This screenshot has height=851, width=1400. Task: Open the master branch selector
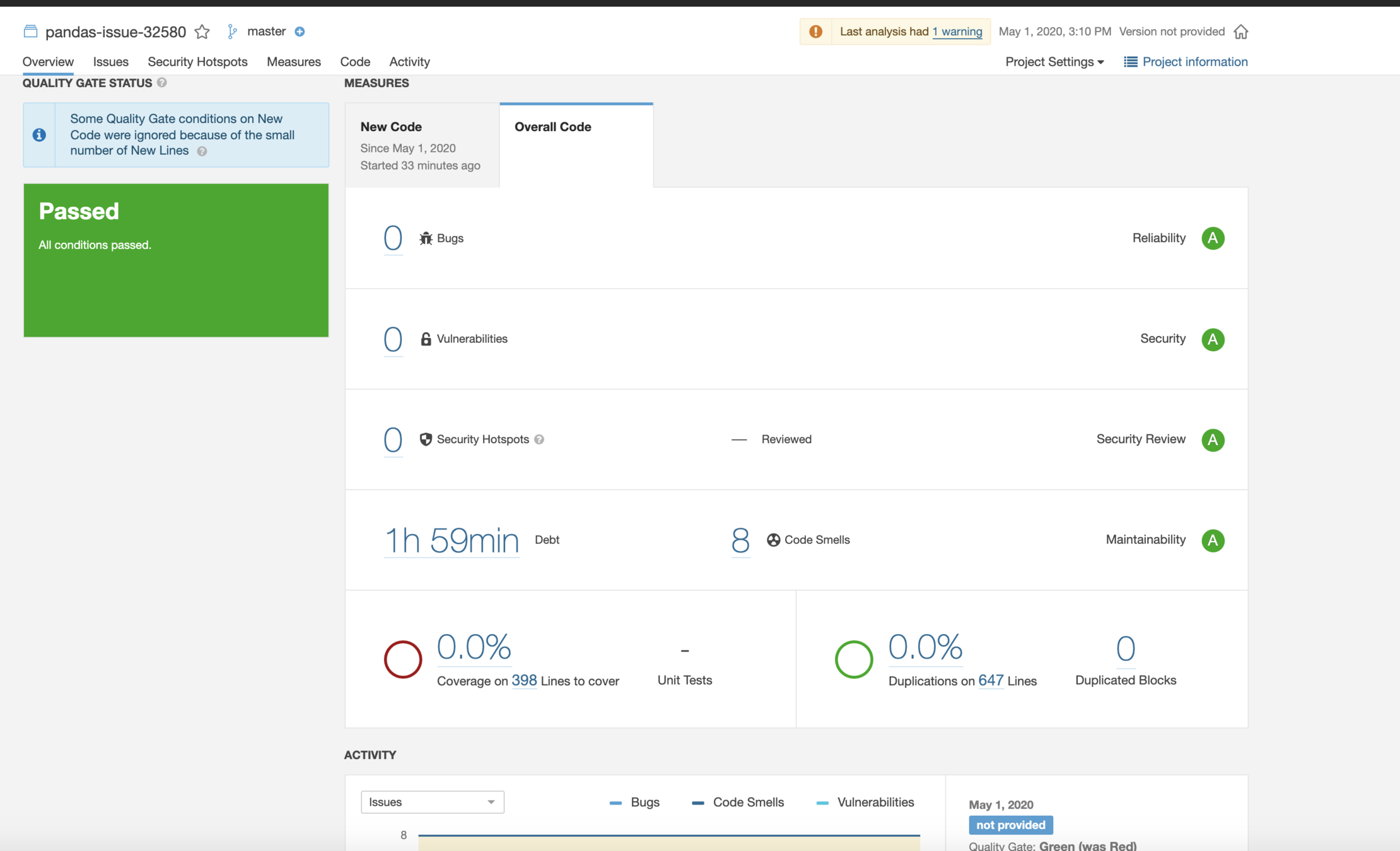click(x=265, y=32)
